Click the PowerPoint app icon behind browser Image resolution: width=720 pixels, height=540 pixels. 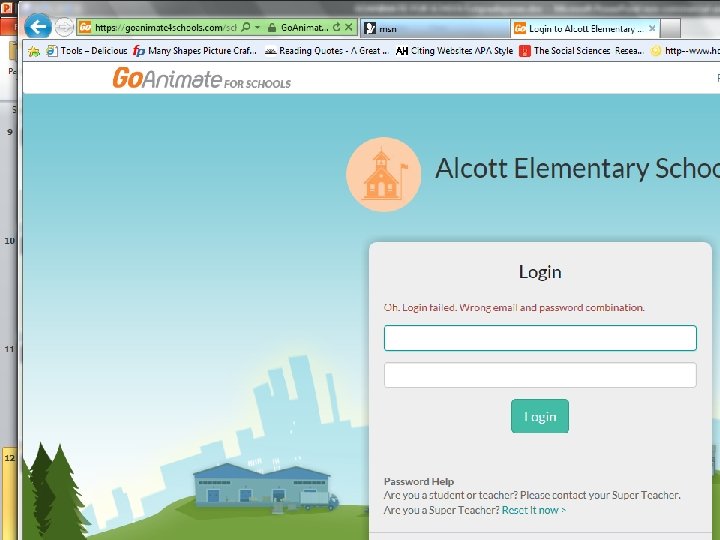pyautogui.click(x=8, y=8)
